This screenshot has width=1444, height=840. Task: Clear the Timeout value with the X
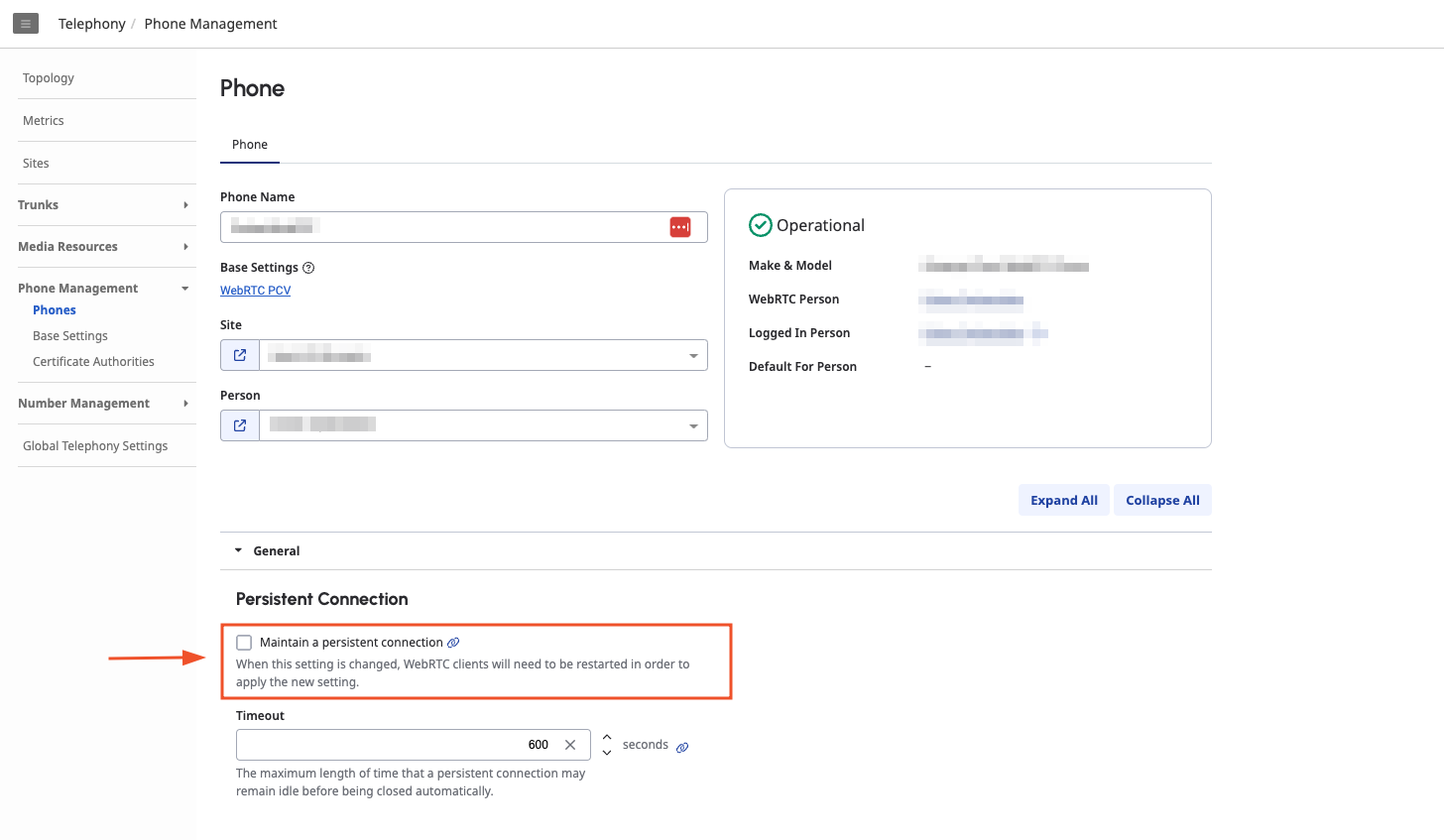tap(570, 745)
